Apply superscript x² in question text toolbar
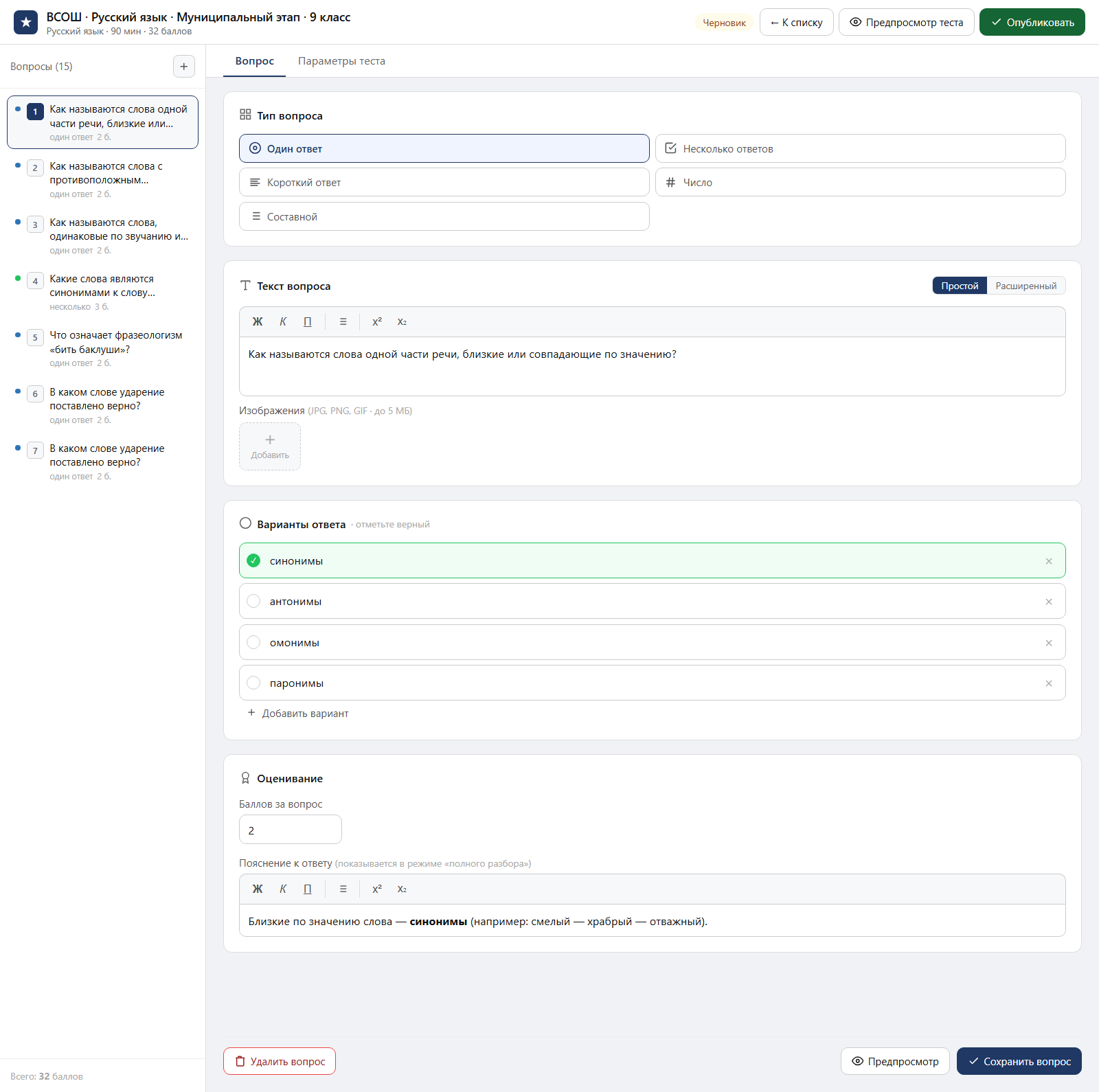1099x1092 pixels. (377, 321)
